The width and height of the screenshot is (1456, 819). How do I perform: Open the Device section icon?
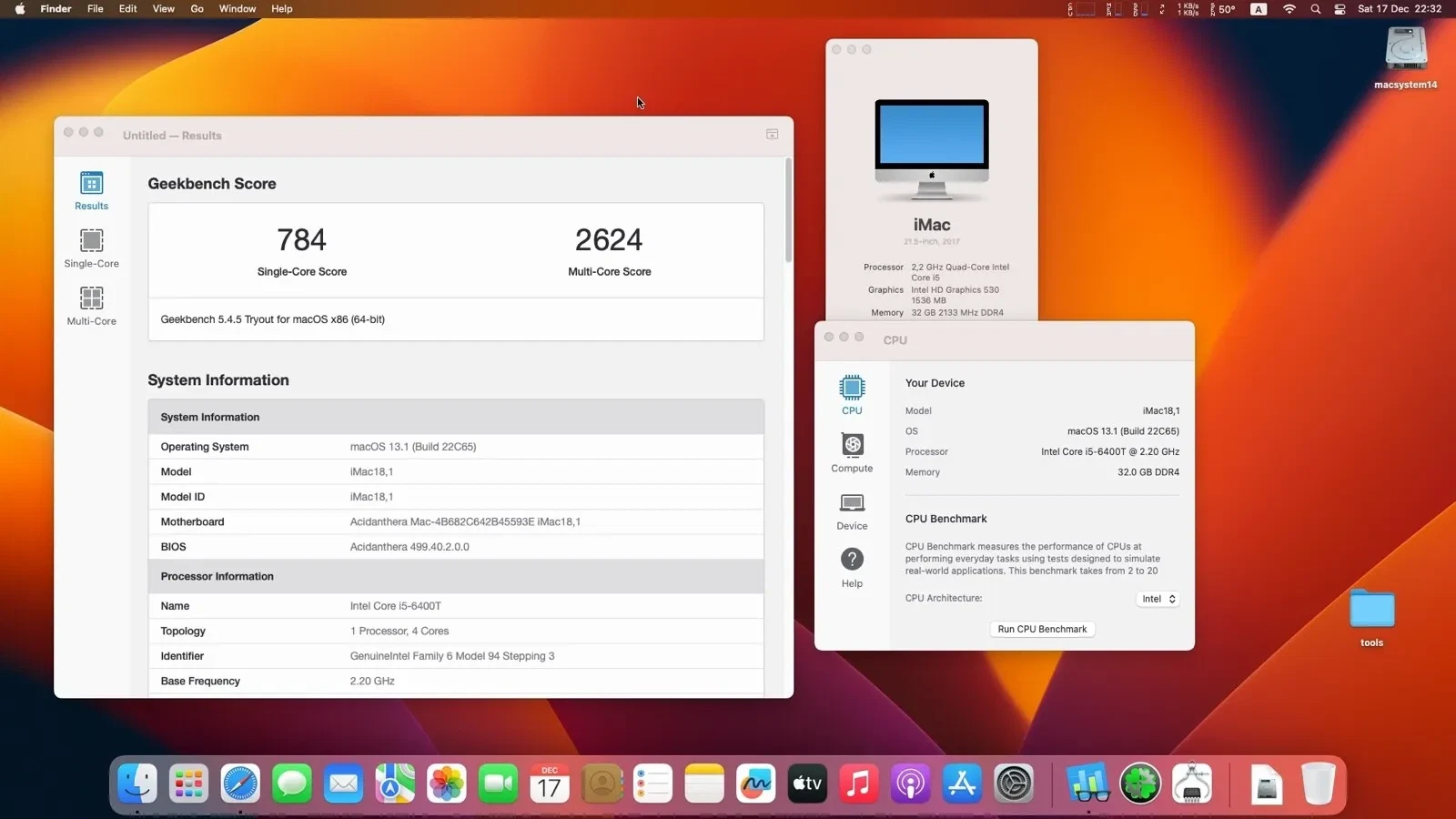(x=852, y=511)
